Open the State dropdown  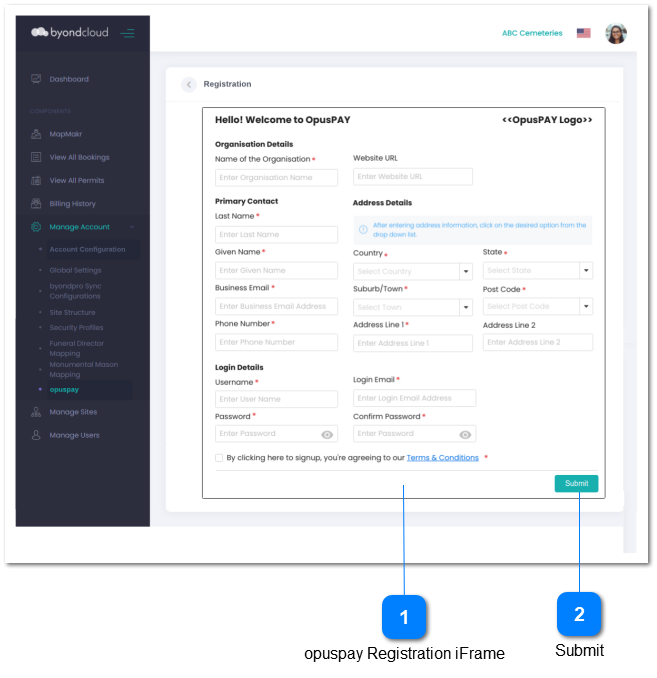586,271
